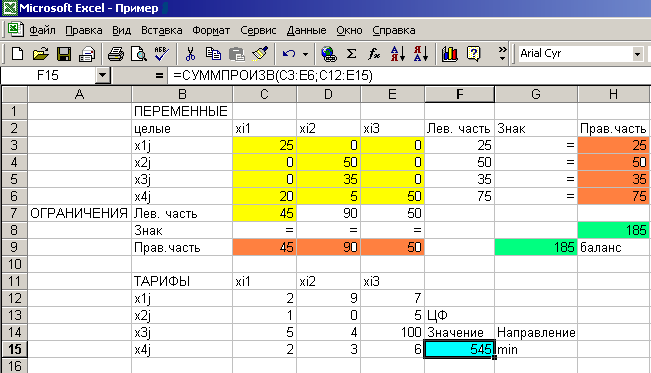This screenshot has height=373, width=651.
Task: Open the Arial Cyr font dropdown
Action: point(638,54)
